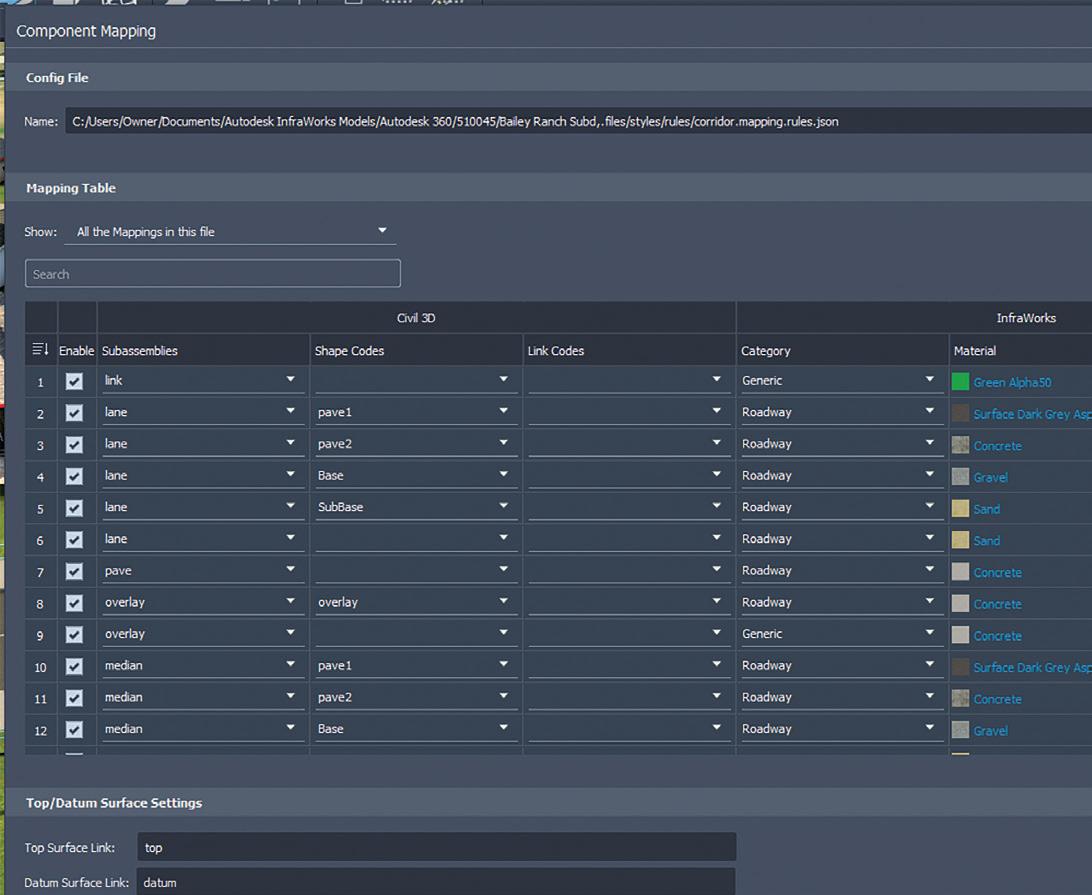Click the Sand material link in row 6

click(986, 540)
